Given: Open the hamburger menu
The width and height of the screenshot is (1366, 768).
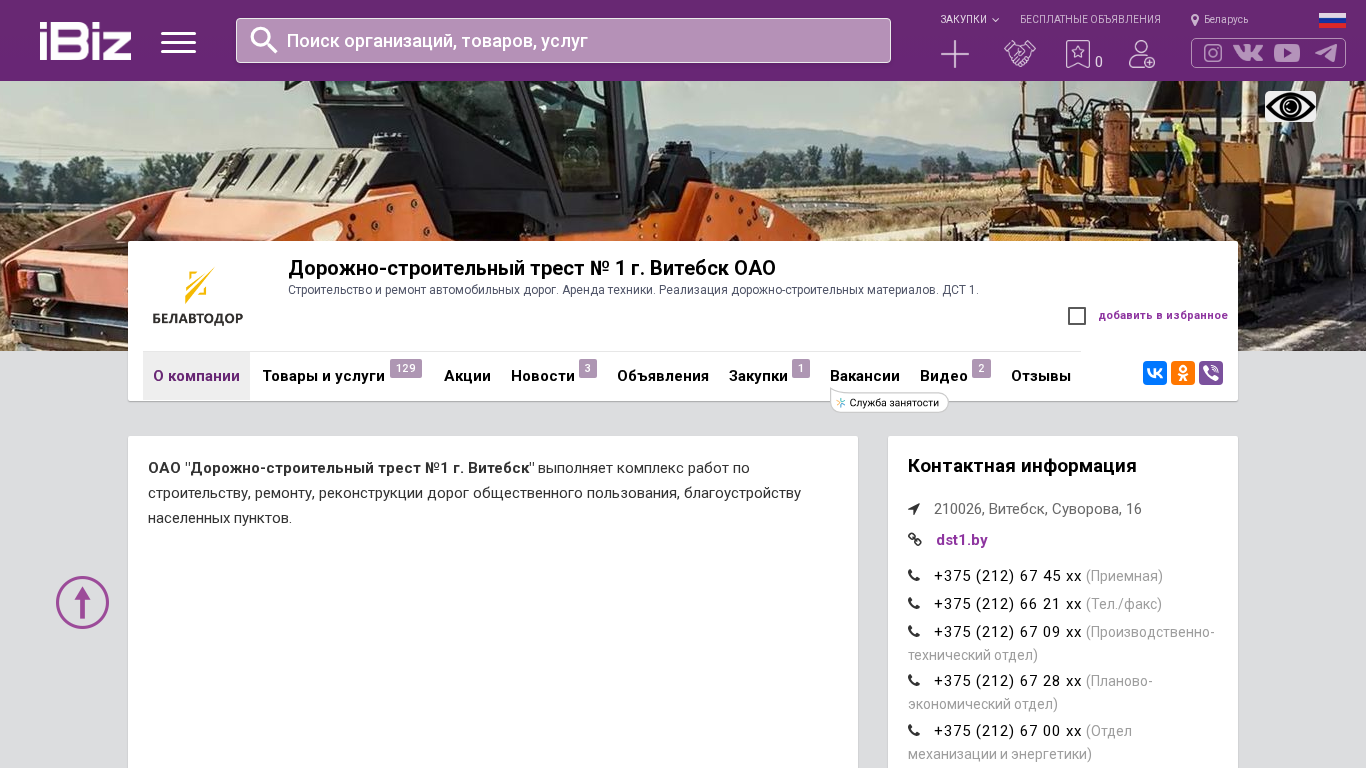Looking at the screenshot, I should pyautogui.click(x=178, y=42).
